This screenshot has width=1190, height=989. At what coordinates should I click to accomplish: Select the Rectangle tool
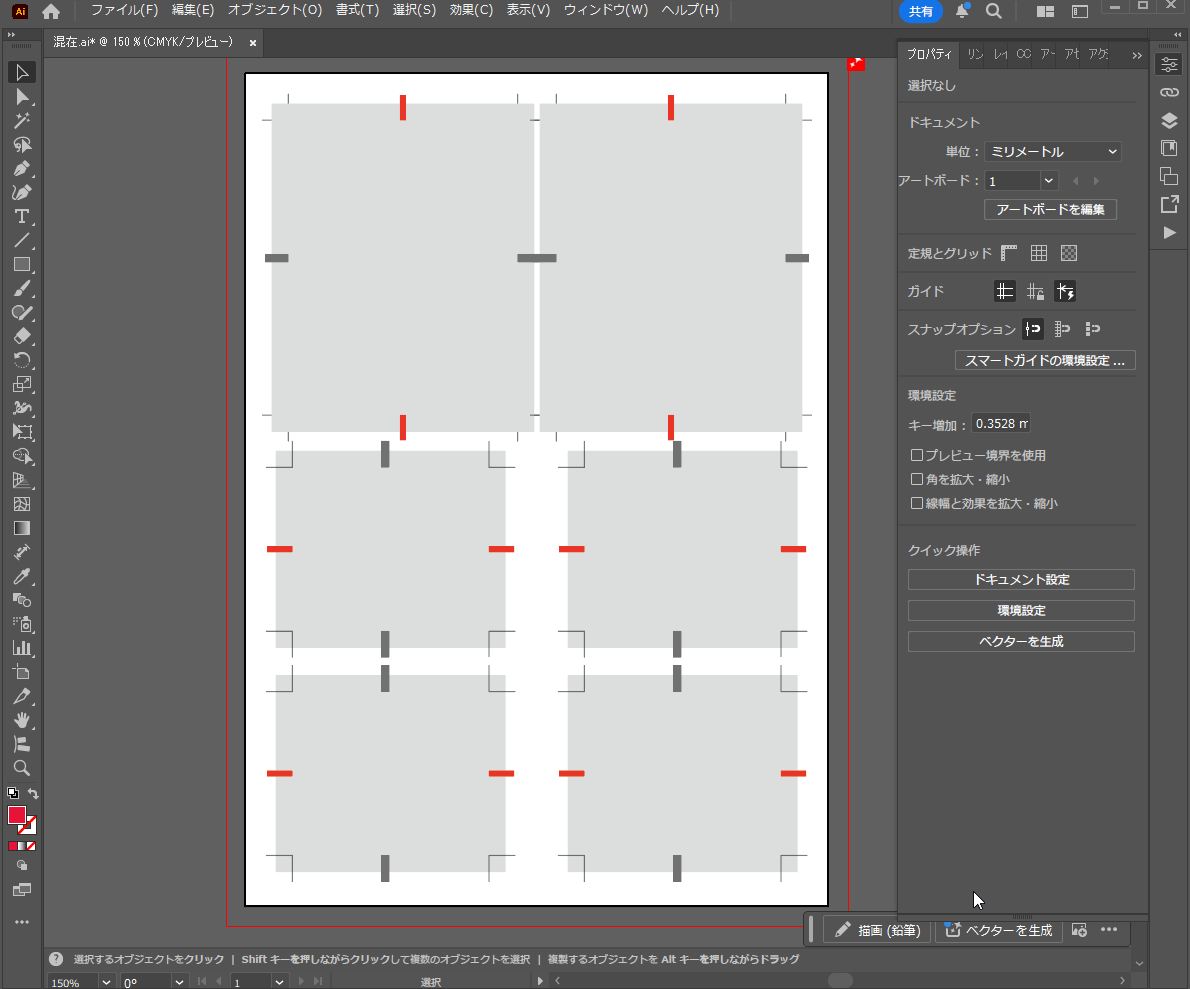21,265
